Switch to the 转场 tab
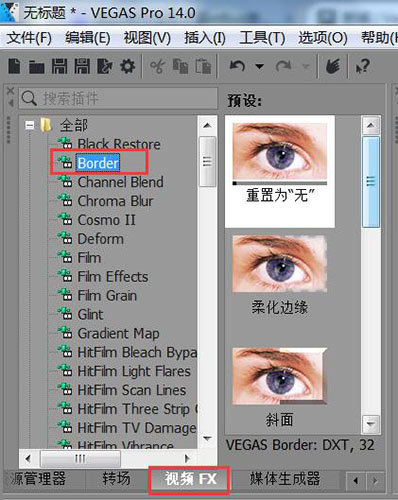 click(116, 479)
